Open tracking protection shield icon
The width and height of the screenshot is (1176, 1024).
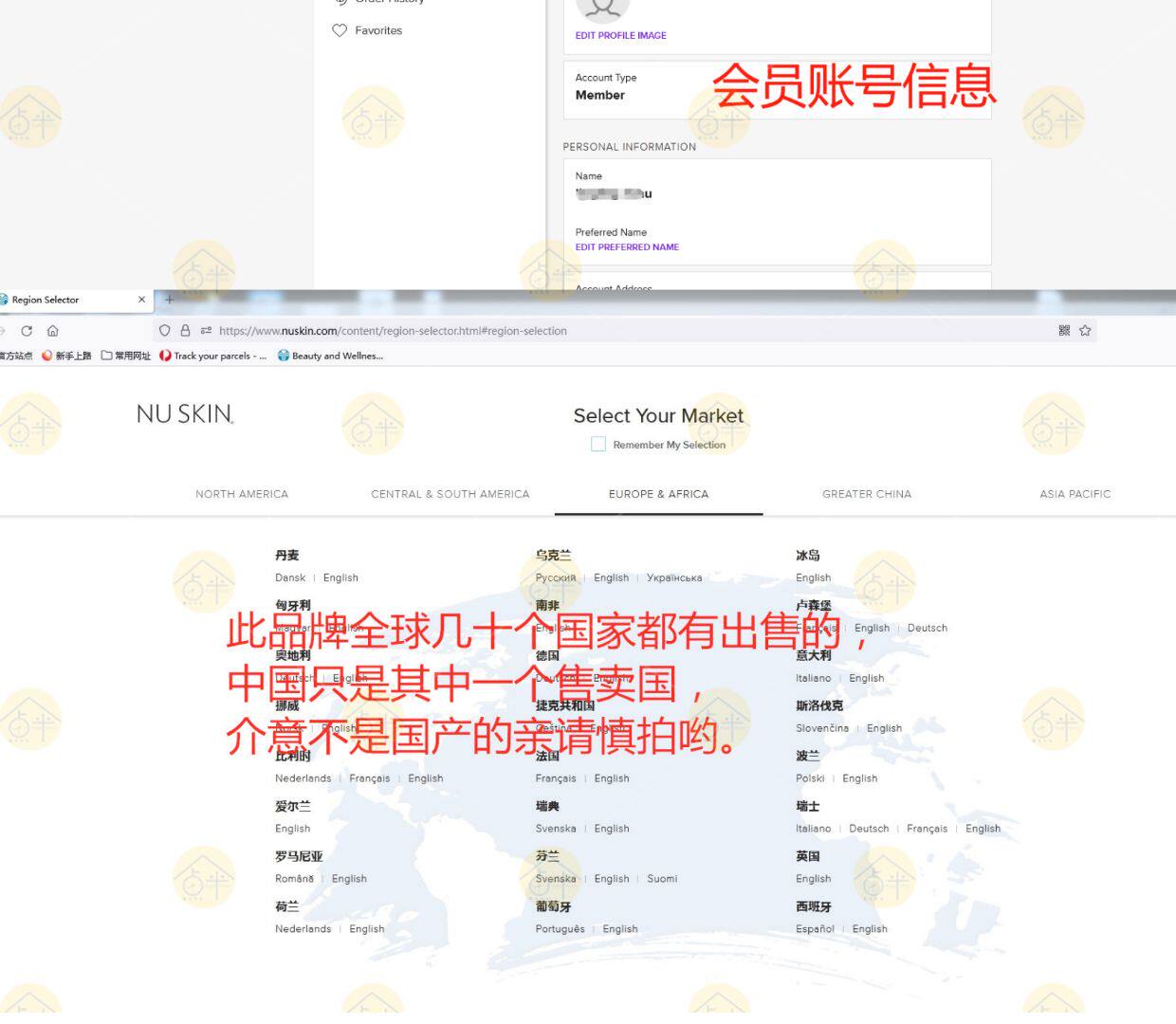[165, 331]
